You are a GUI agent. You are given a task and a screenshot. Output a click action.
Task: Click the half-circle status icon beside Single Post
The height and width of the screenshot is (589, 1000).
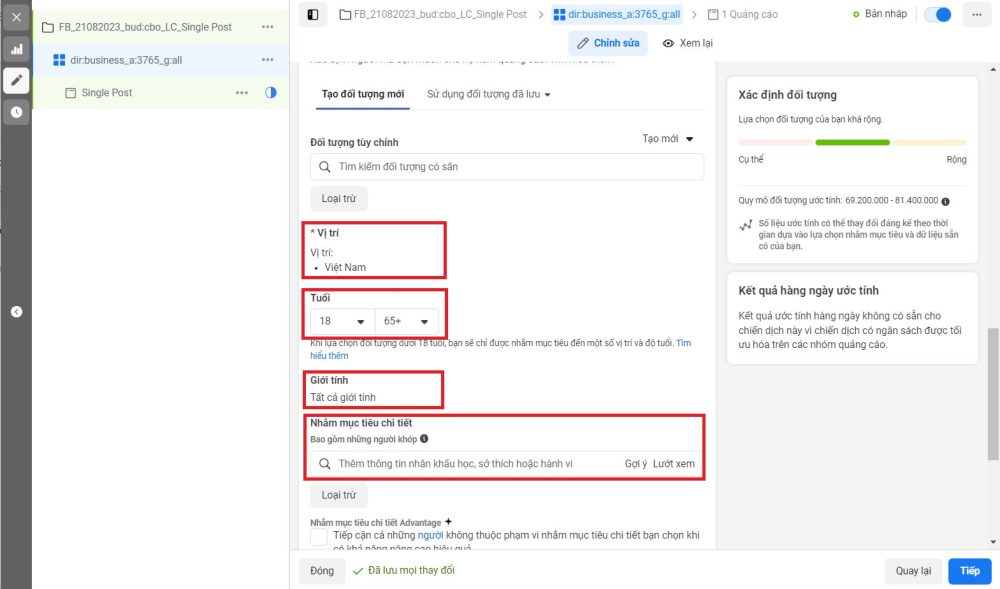271,92
